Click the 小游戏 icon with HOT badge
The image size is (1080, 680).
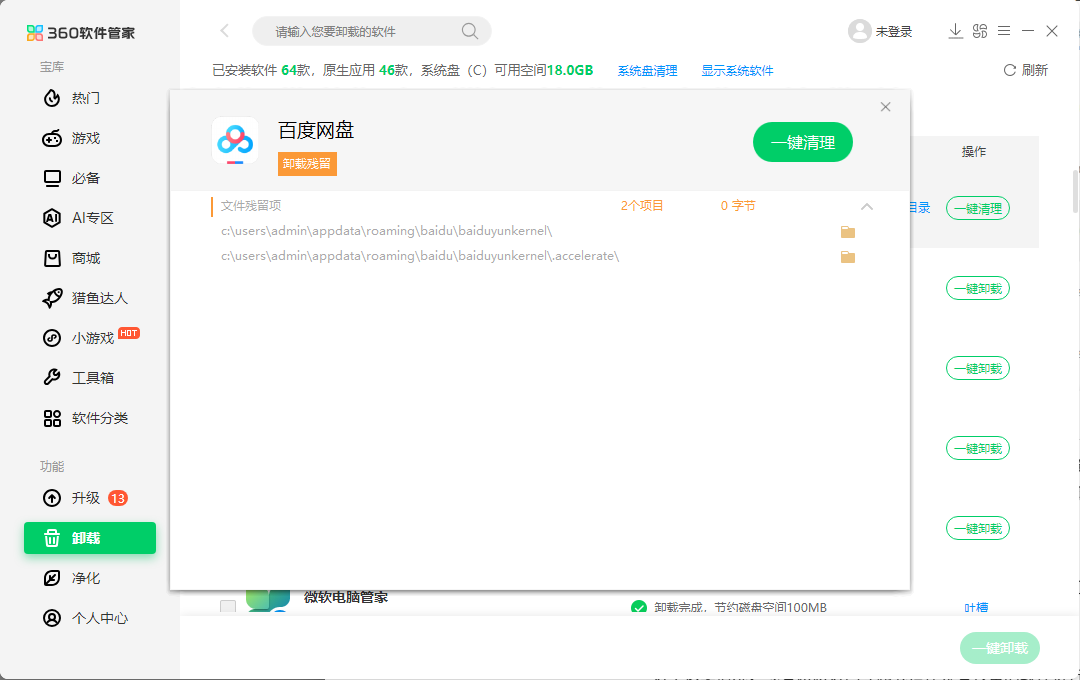pyautogui.click(x=51, y=338)
